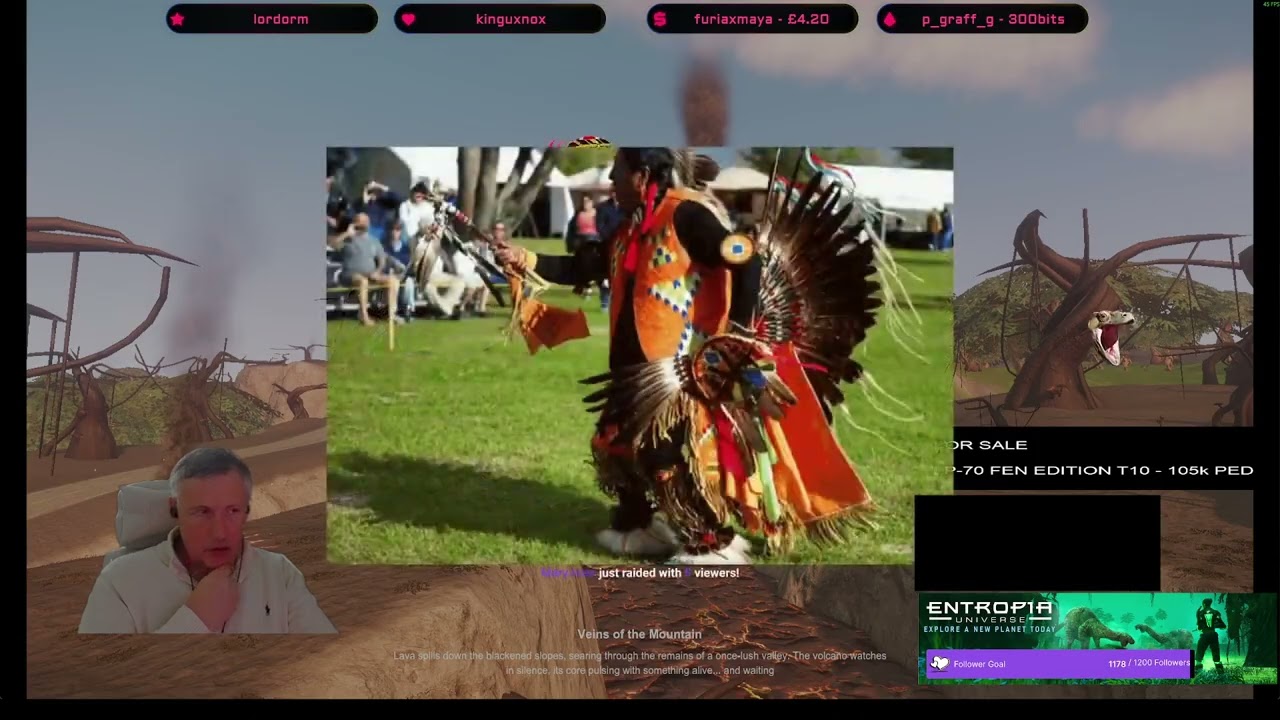The width and height of the screenshot is (1280, 720).
Task: Click the heart icon beside kinguxnox
Action: [x=408, y=19]
